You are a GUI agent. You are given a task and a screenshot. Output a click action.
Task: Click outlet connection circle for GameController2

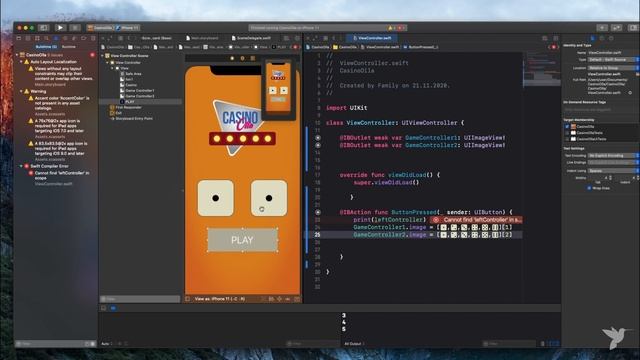[318, 145]
